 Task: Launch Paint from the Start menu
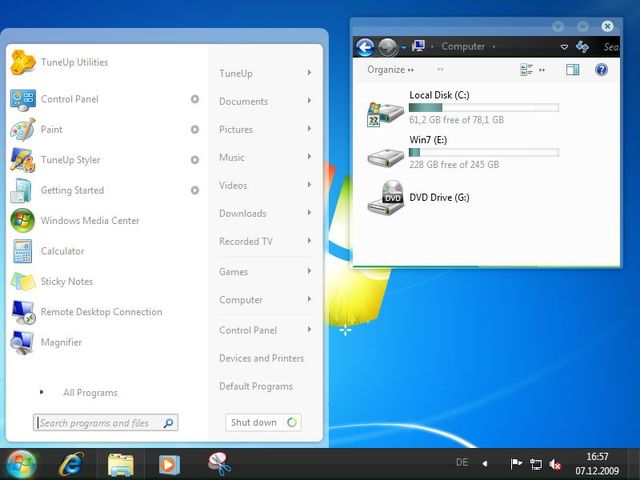pos(37,130)
